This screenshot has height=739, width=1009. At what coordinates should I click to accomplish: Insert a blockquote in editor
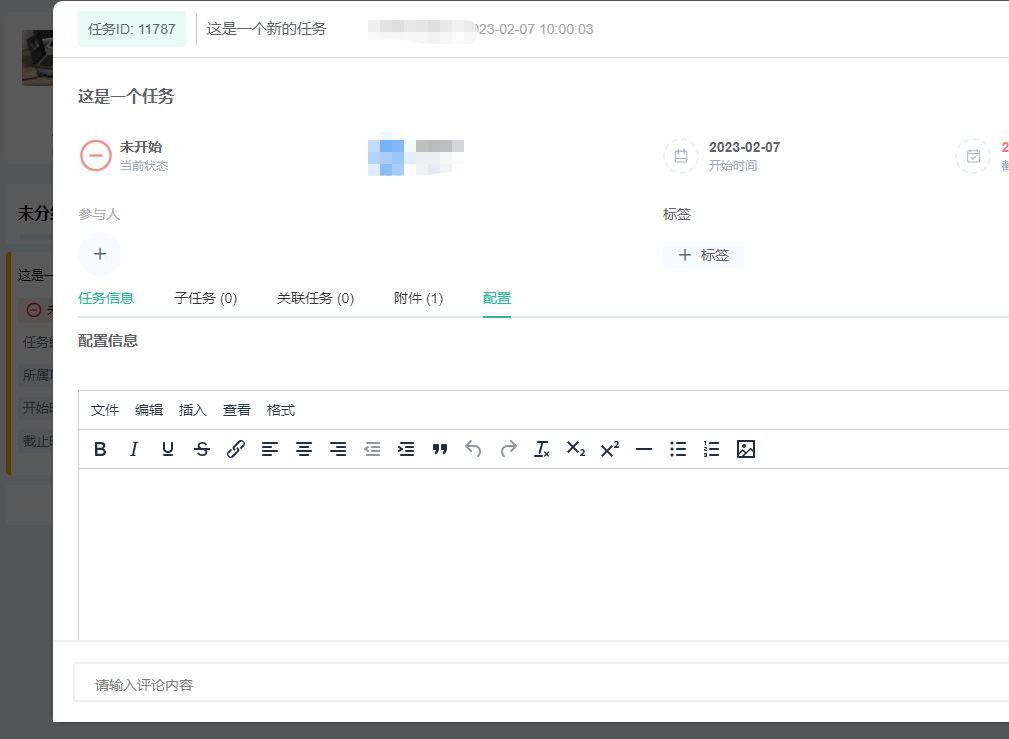(440, 450)
